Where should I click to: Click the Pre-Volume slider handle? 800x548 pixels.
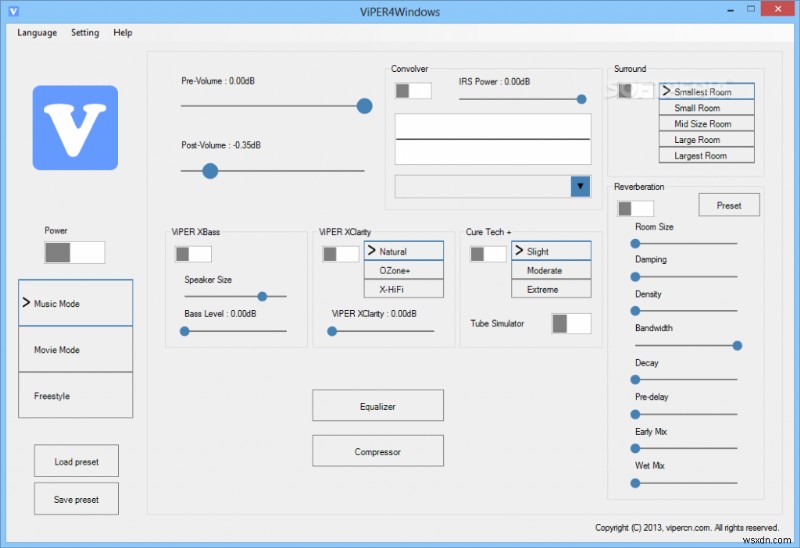tap(364, 106)
